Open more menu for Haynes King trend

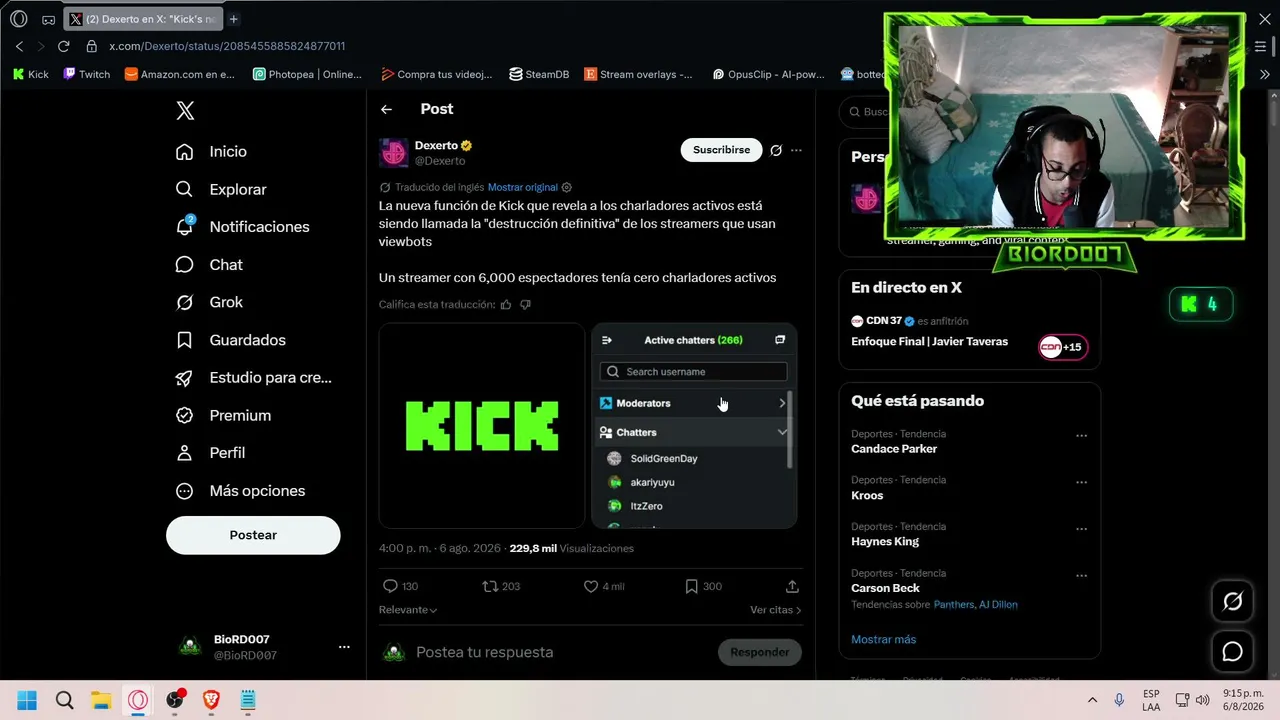tap(1081, 529)
